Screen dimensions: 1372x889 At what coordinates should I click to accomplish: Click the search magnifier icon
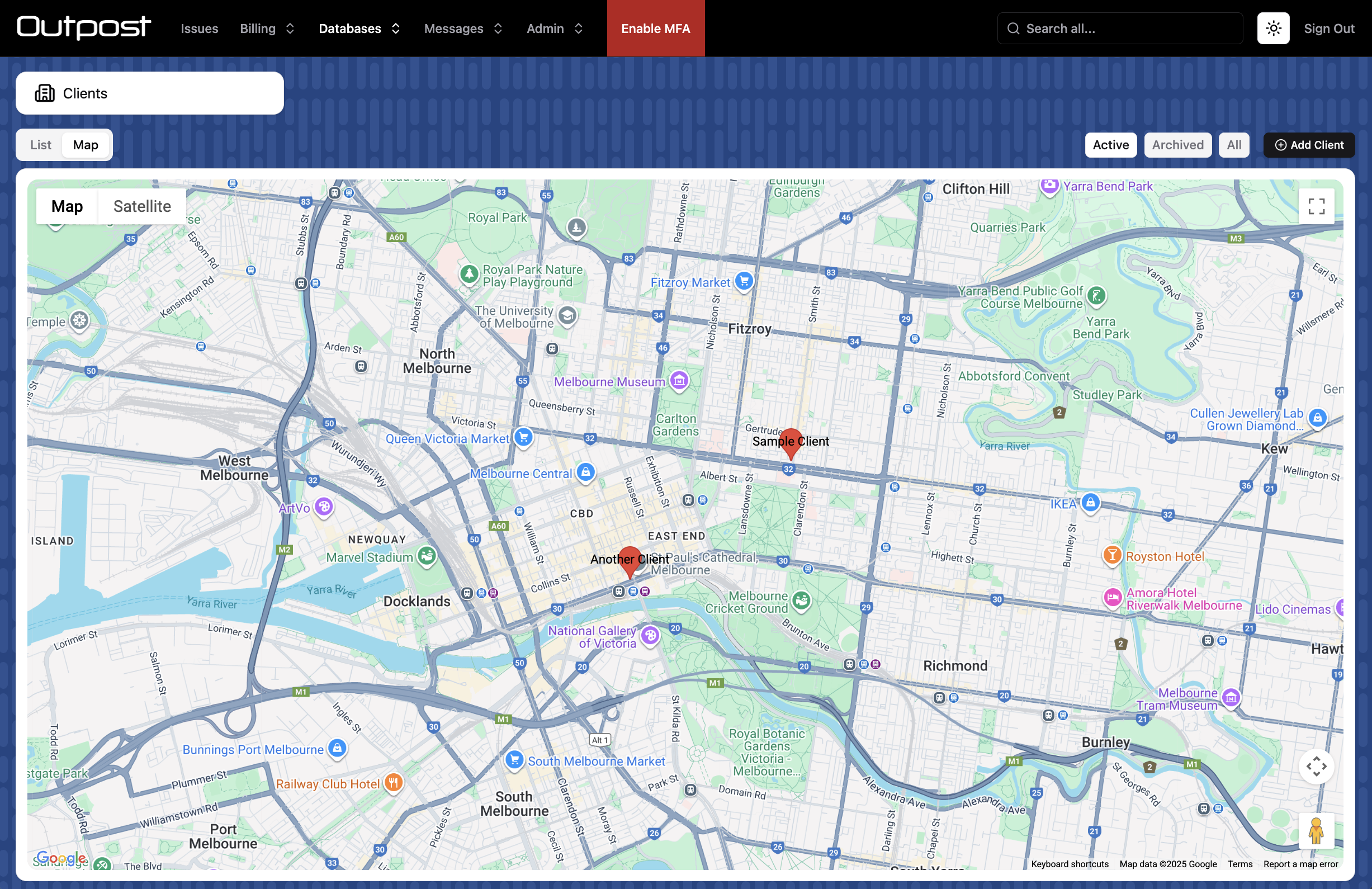pos(1014,27)
